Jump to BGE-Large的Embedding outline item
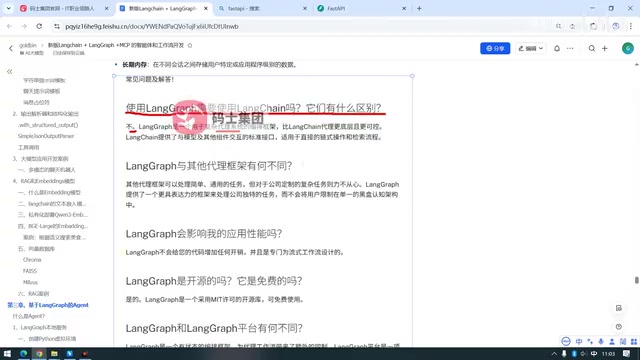Image resolution: width=640 pixels, height=360 pixels. (x=53, y=226)
